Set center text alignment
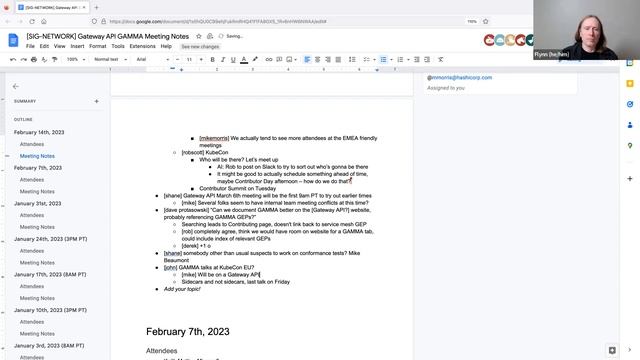The width and height of the screenshot is (640, 360). point(318,60)
